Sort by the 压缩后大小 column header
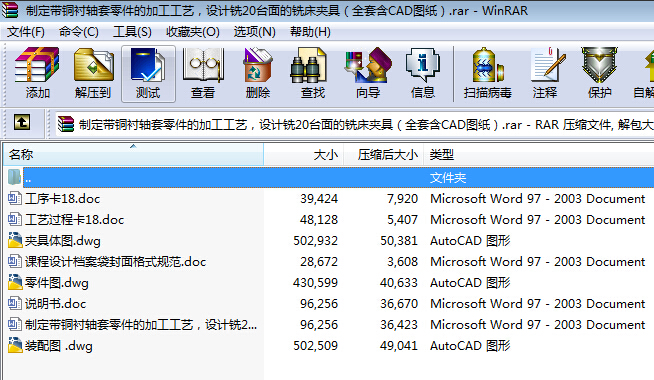The height and width of the screenshot is (380, 654). [384, 155]
